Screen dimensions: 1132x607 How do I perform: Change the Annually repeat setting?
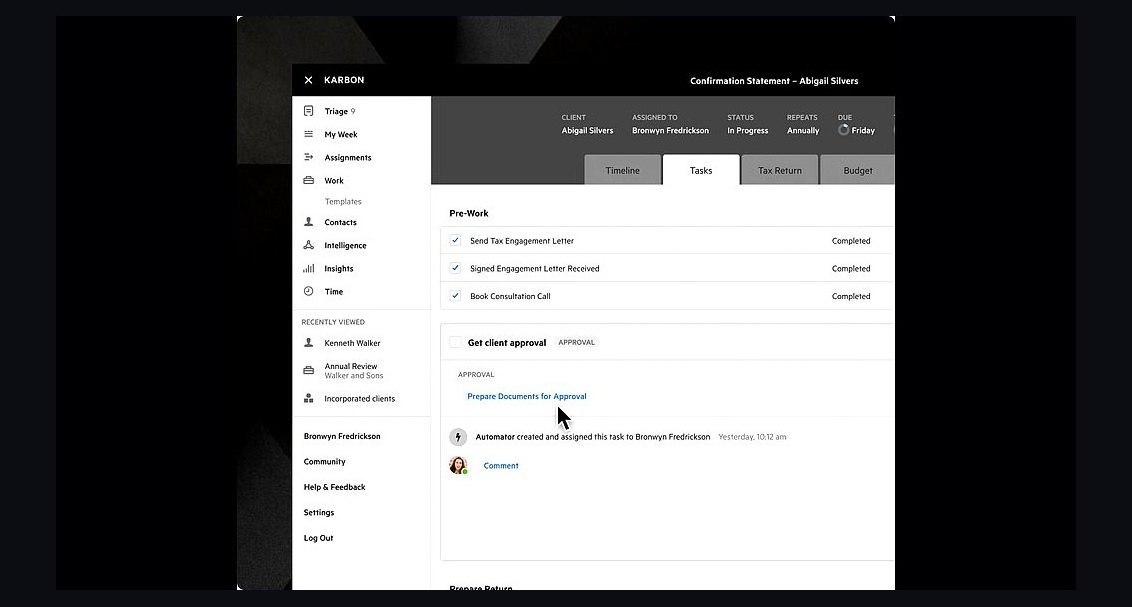click(803, 131)
